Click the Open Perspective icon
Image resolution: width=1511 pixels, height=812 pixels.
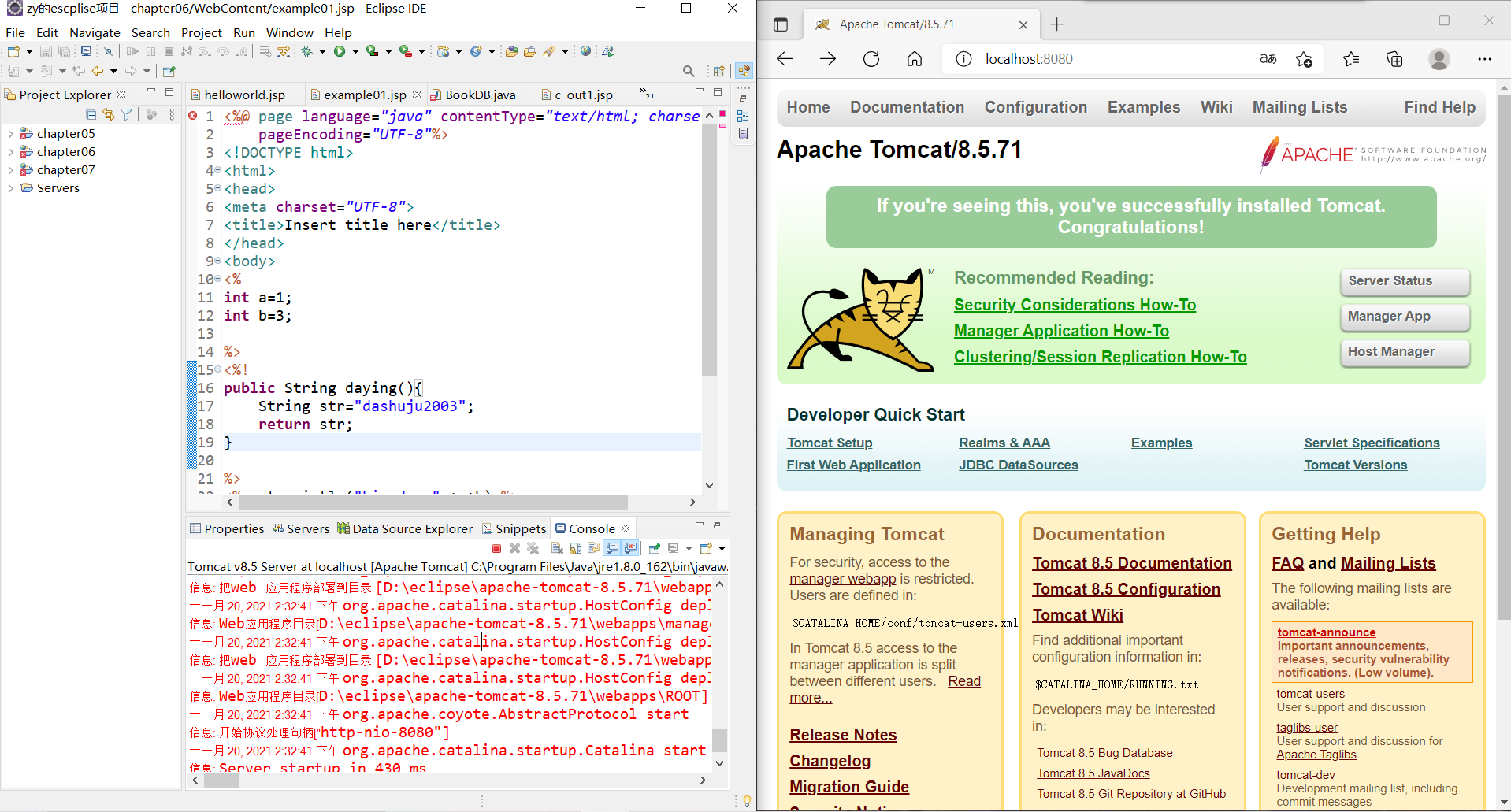coord(718,71)
